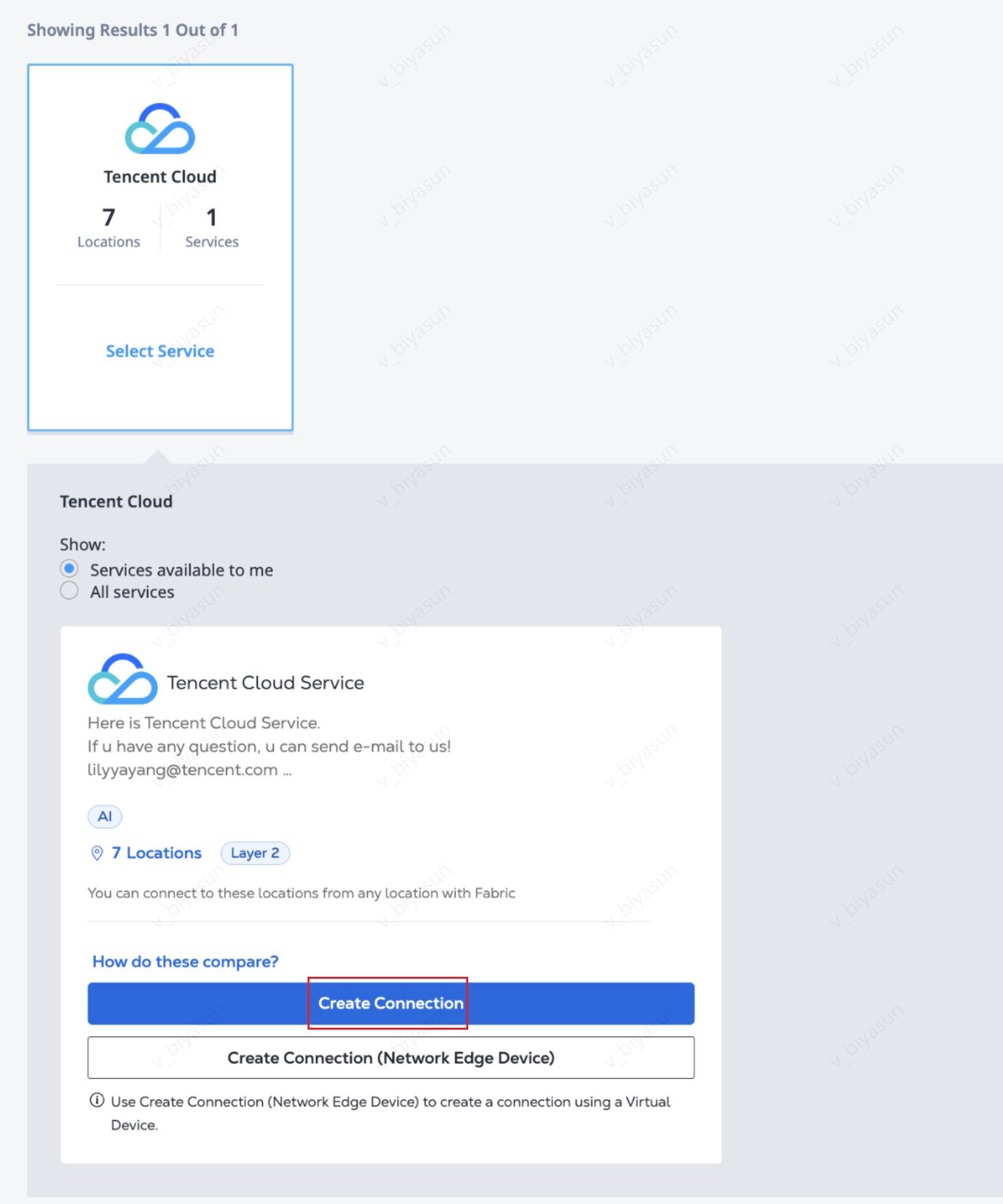The image size is (1003, 1204).
Task: Click the Tencent Cloud Service logo icon
Action: pos(123,679)
